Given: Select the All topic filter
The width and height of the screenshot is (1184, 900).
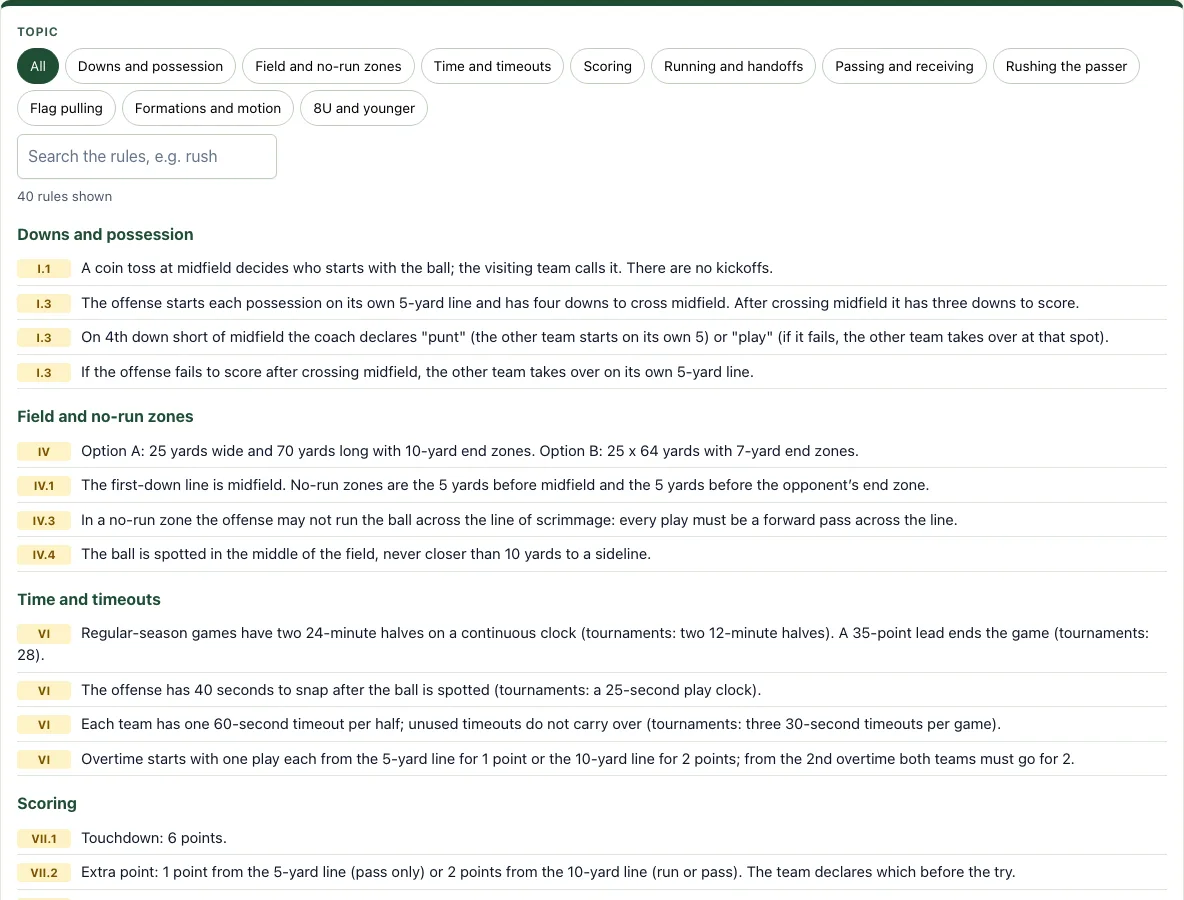Looking at the screenshot, I should point(38,66).
